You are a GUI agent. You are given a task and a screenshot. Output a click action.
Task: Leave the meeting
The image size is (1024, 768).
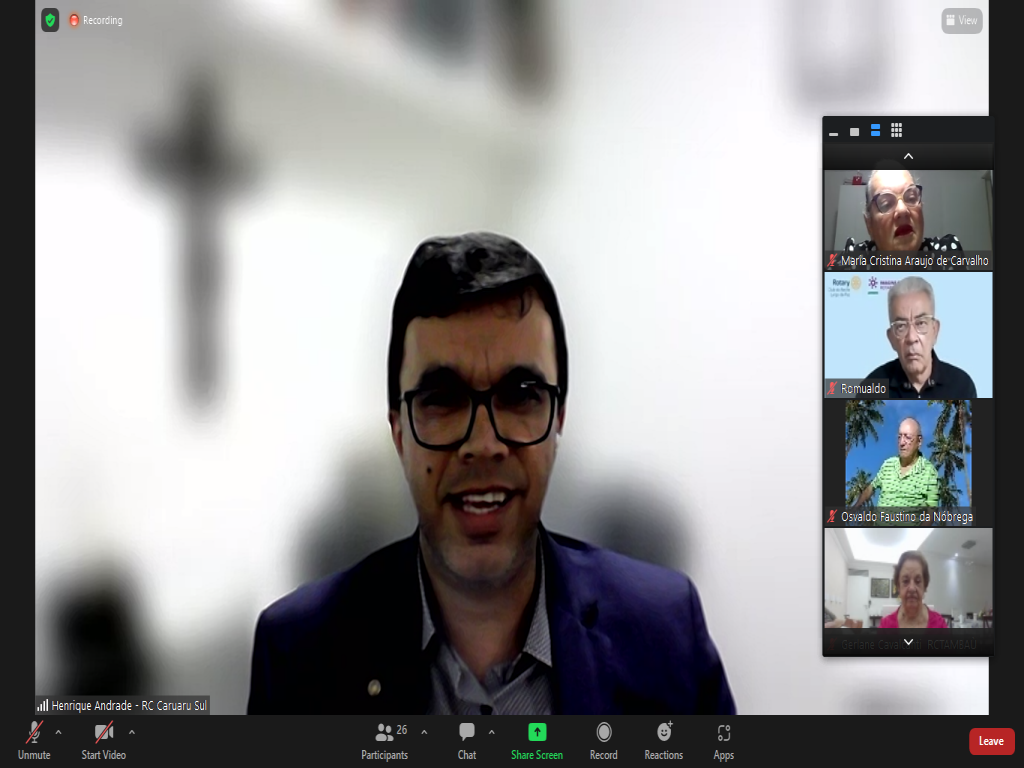pos(991,741)
